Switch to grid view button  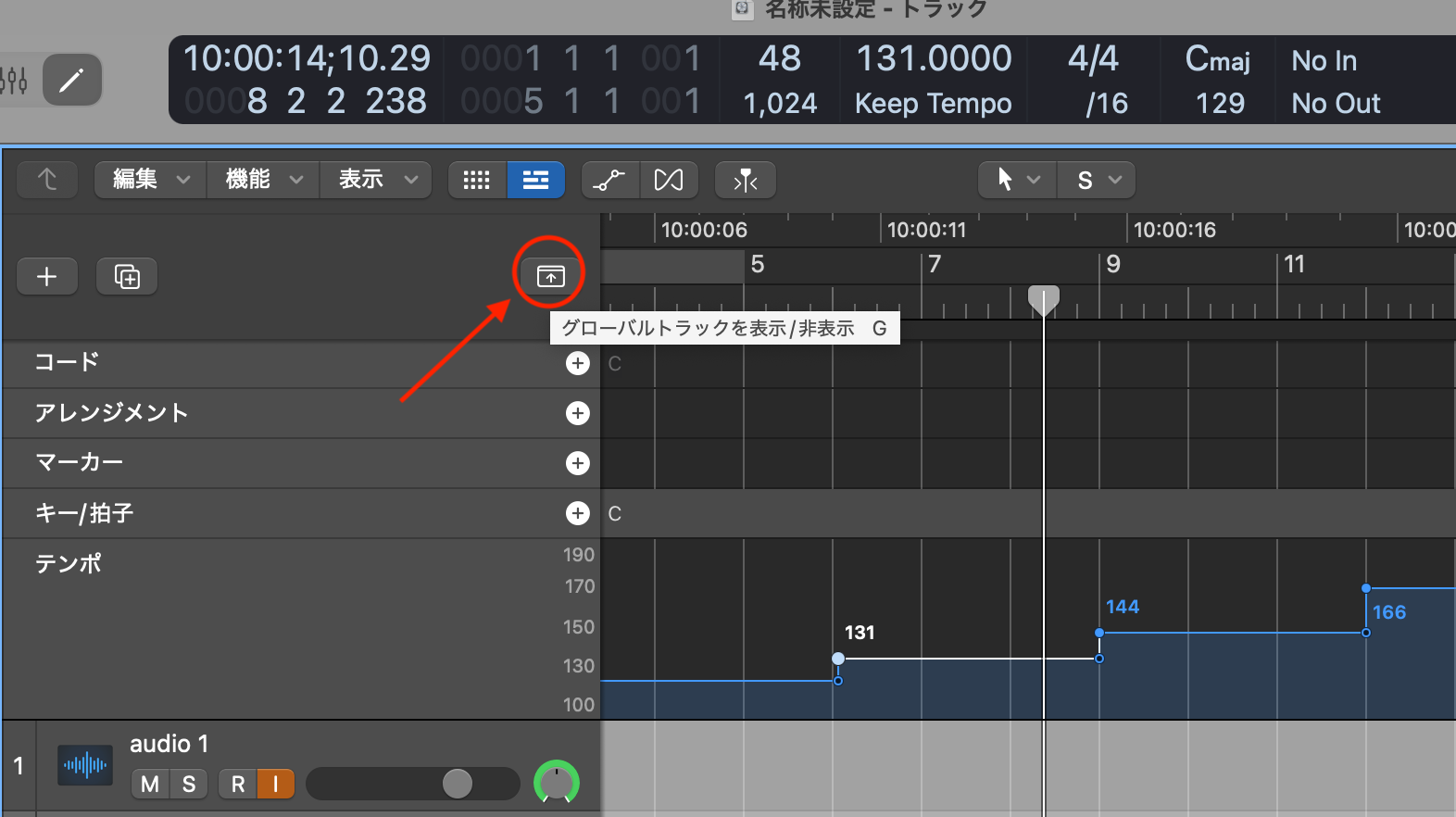pos(477,180)
